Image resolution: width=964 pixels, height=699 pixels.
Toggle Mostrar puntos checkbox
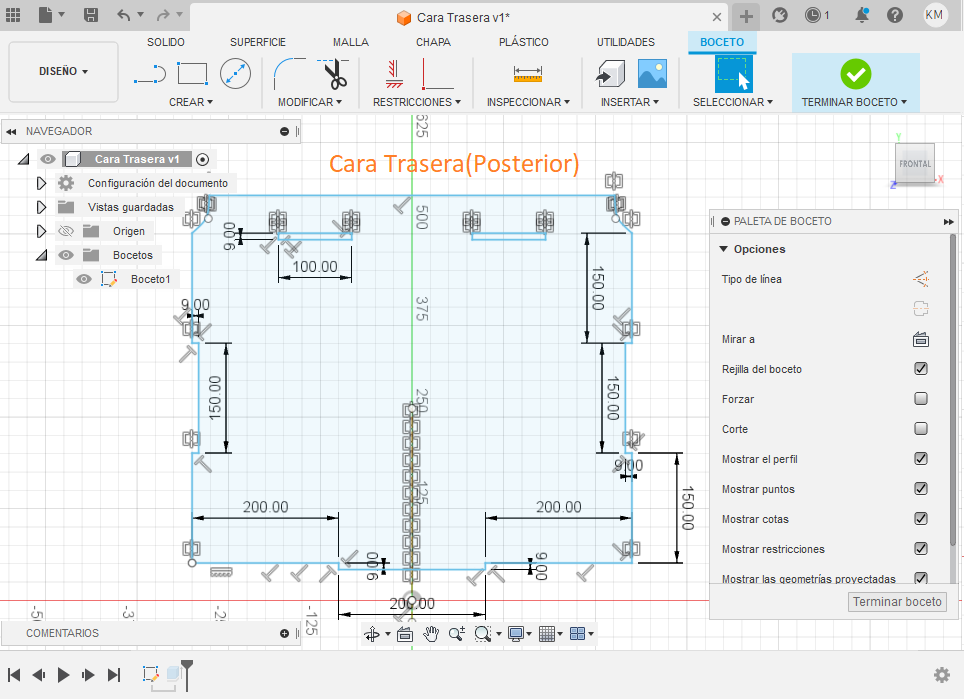[x=920, y=489]
